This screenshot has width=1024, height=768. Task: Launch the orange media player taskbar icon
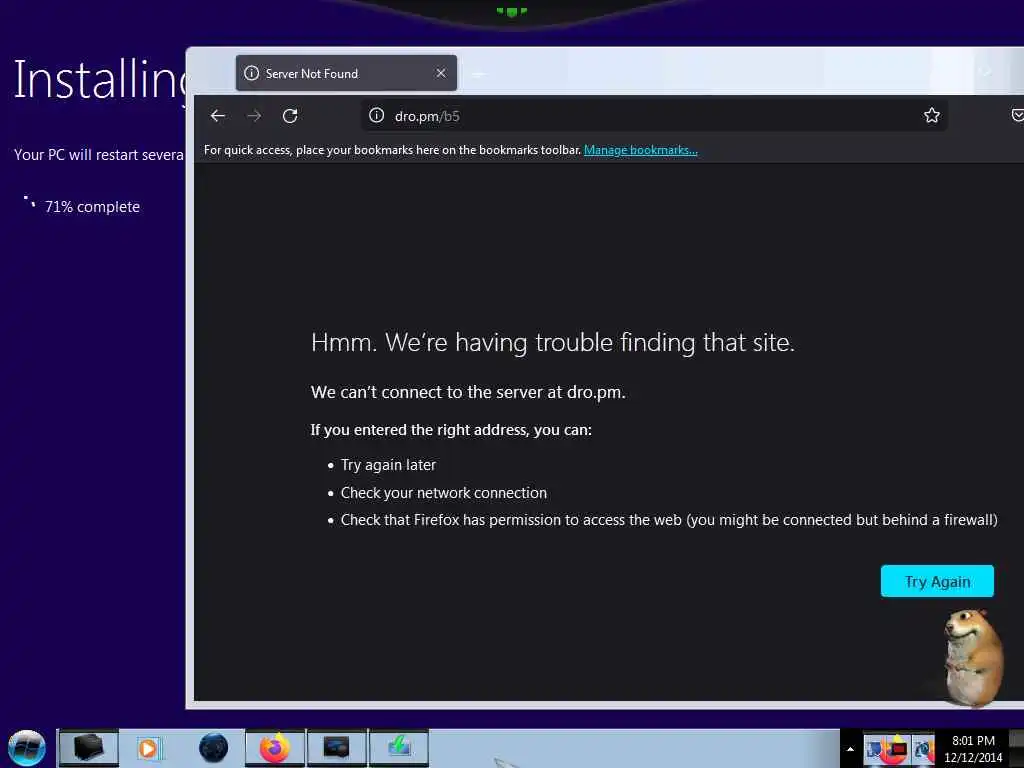click(x=150, y=748)
